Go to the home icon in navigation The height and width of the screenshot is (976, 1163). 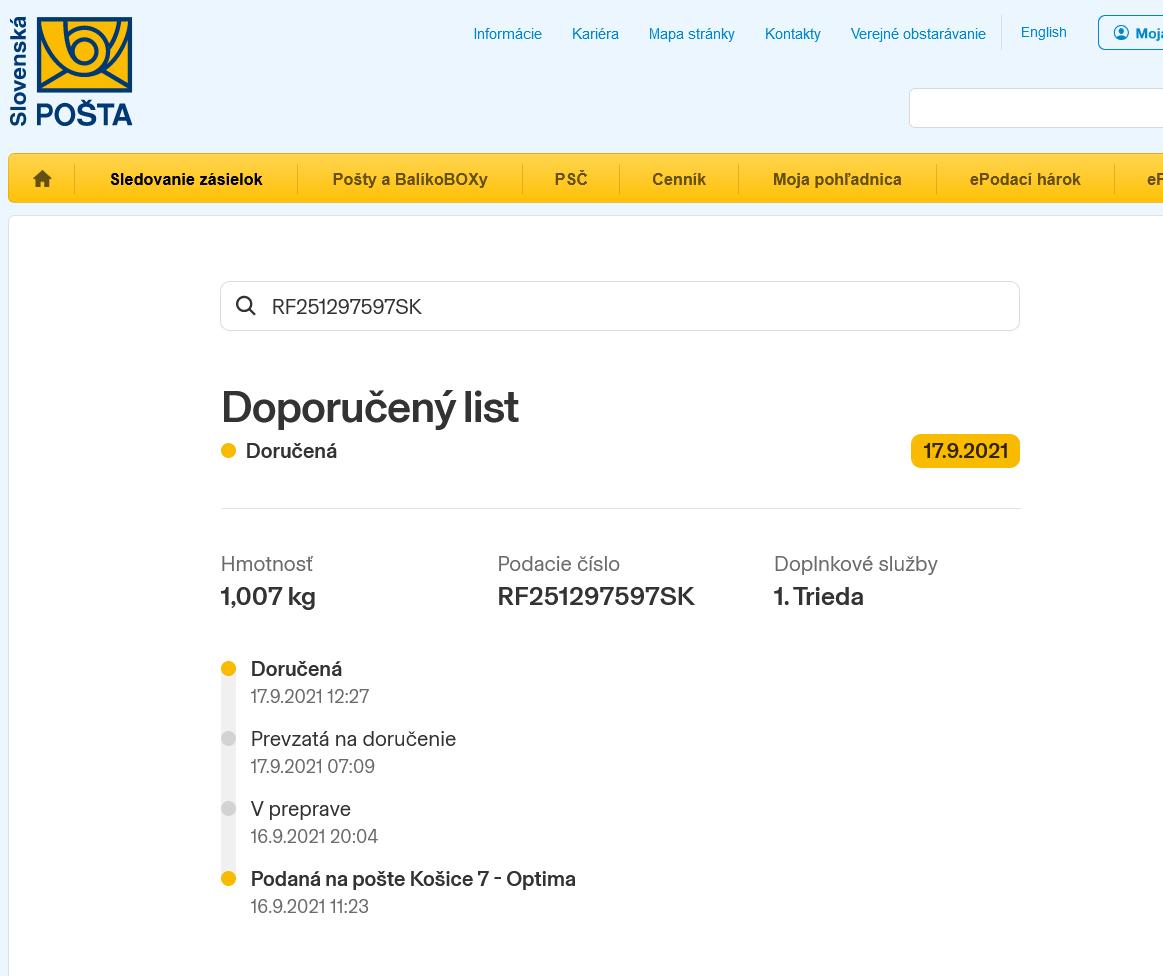42,179
